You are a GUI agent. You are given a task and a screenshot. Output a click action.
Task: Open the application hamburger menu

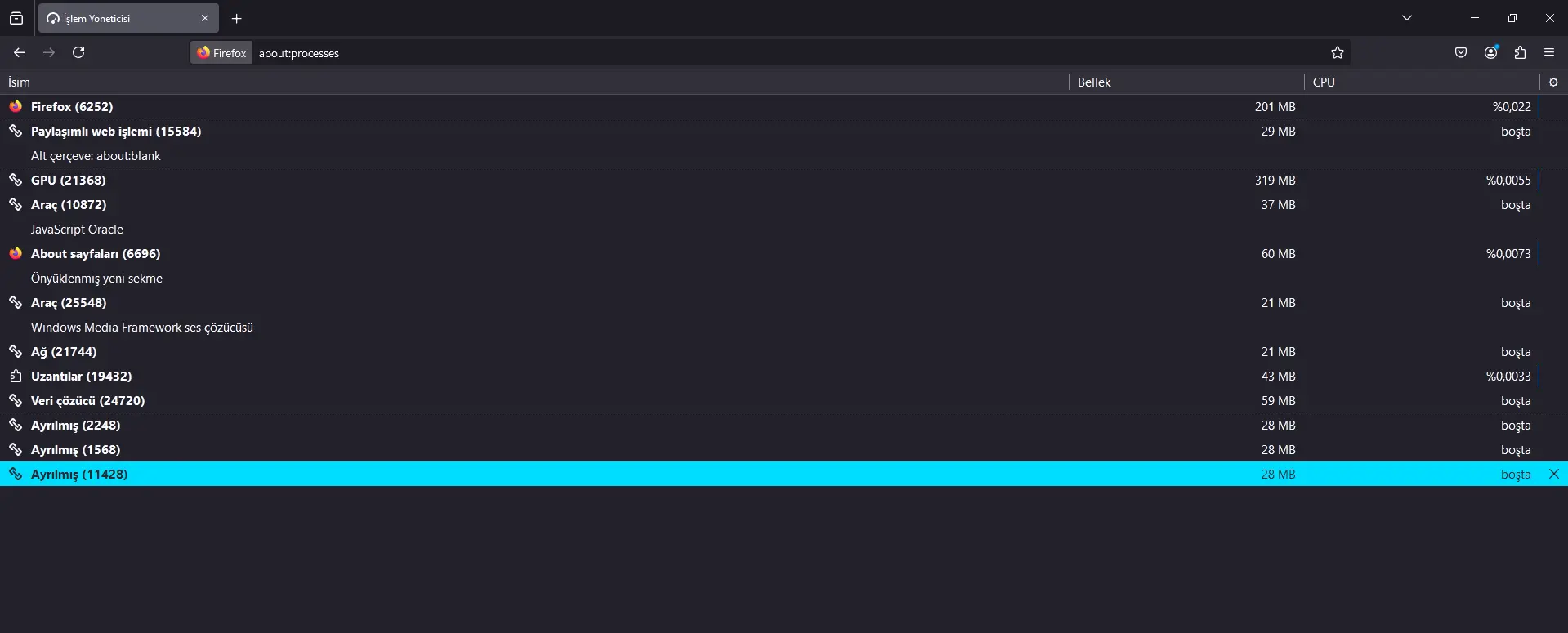coord(1549,52)
